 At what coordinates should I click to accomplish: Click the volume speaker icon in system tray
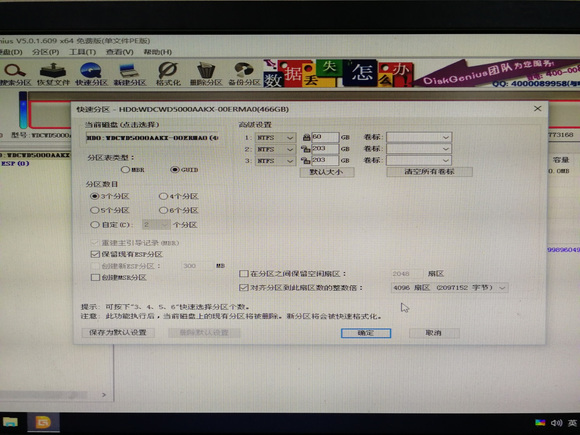coord(557,423)
